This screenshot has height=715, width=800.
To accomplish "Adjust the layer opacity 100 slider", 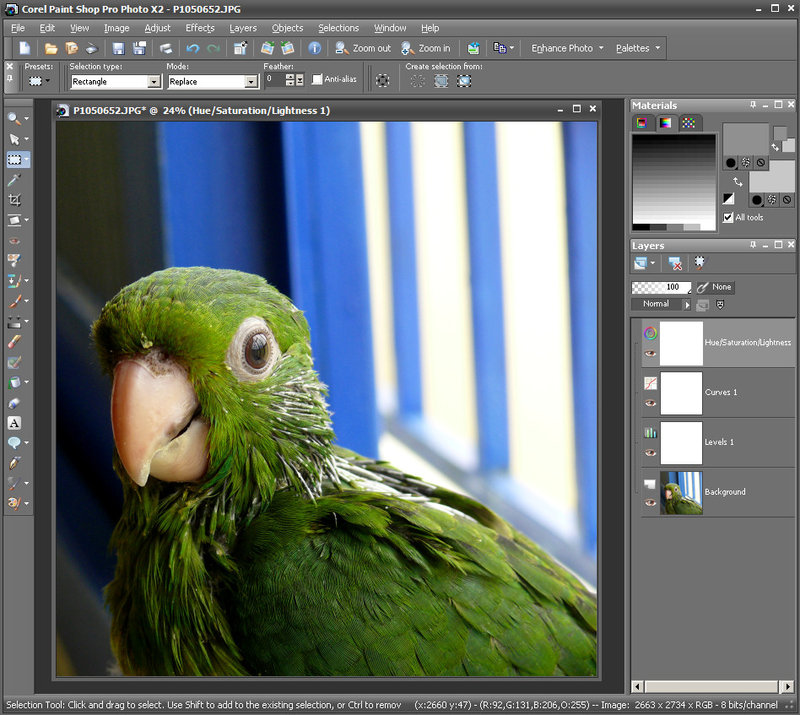I will click(661, 287).
